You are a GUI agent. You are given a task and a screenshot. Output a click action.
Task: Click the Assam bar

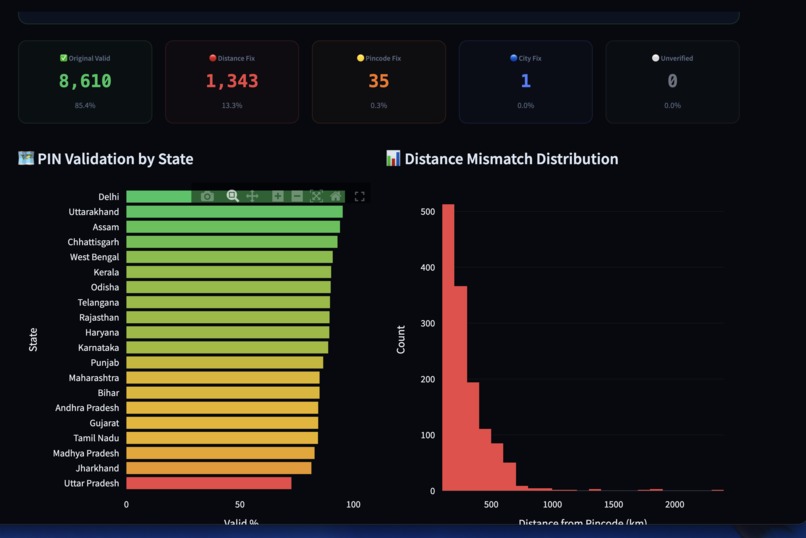233,227
